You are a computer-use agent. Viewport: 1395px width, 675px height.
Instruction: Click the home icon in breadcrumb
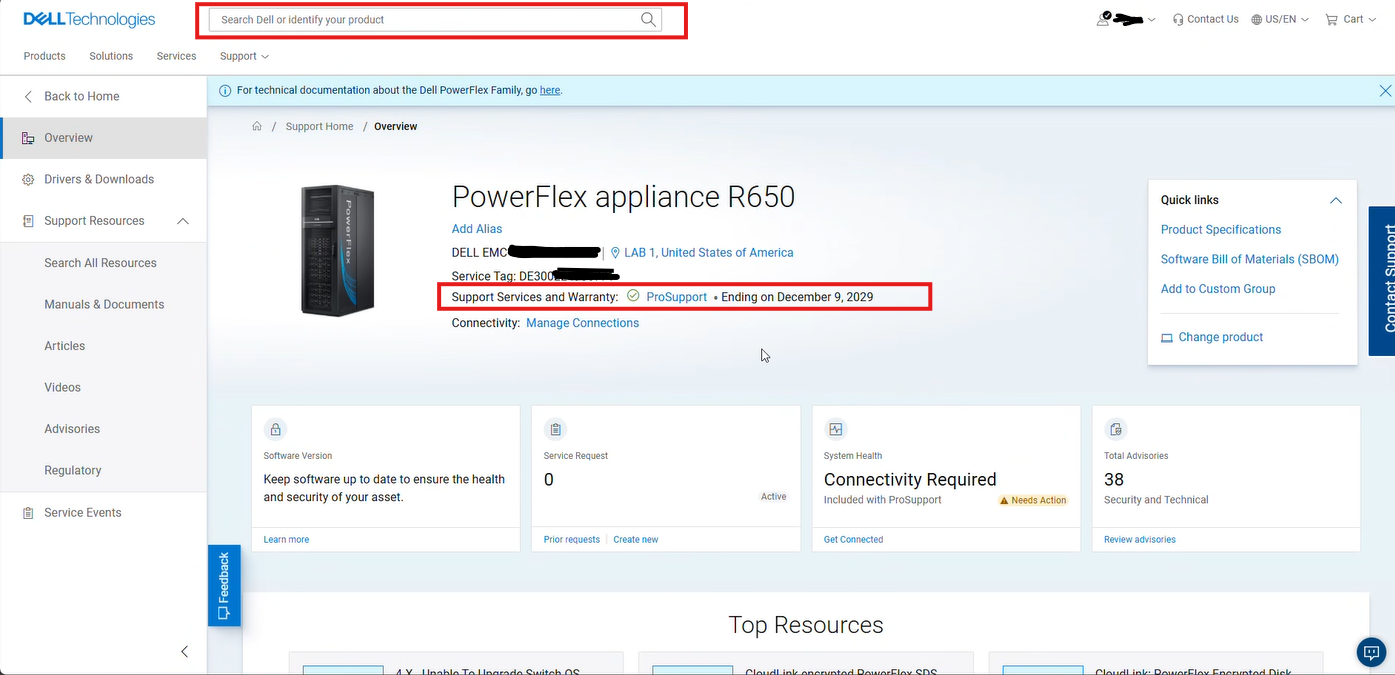pyautogui.click(x=257, y=126)
